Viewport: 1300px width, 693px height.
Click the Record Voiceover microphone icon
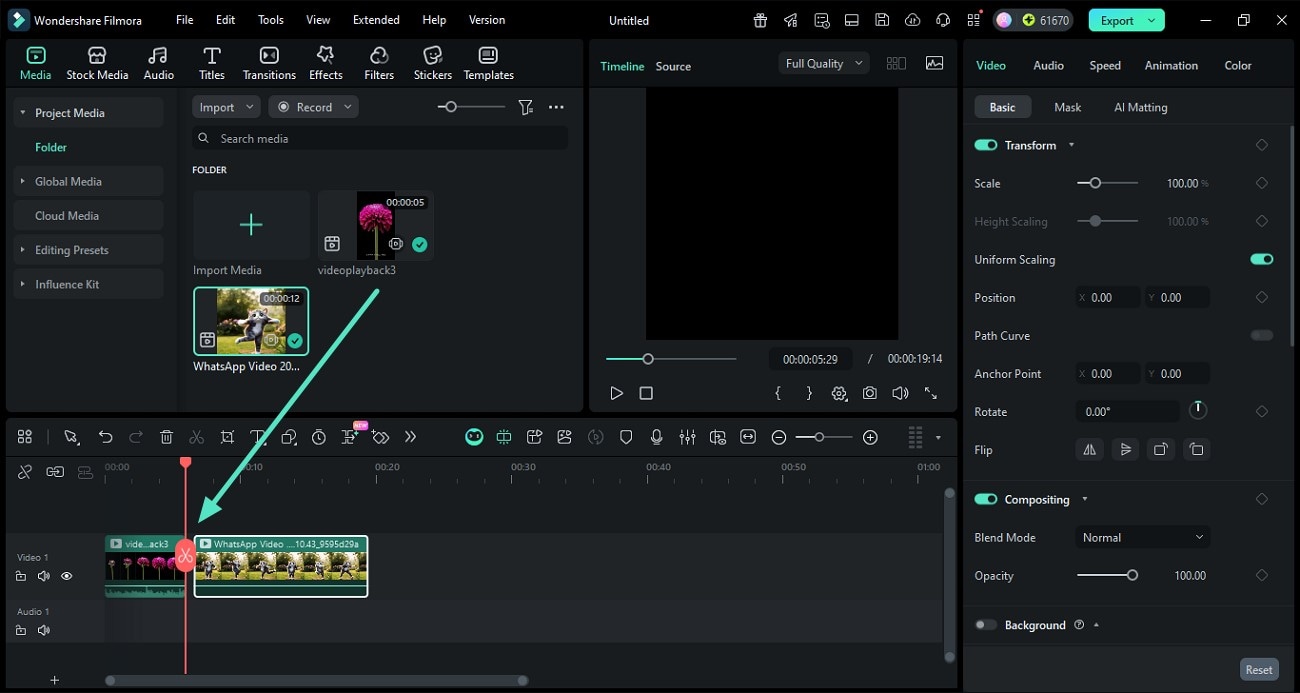[x=656, y=437]
